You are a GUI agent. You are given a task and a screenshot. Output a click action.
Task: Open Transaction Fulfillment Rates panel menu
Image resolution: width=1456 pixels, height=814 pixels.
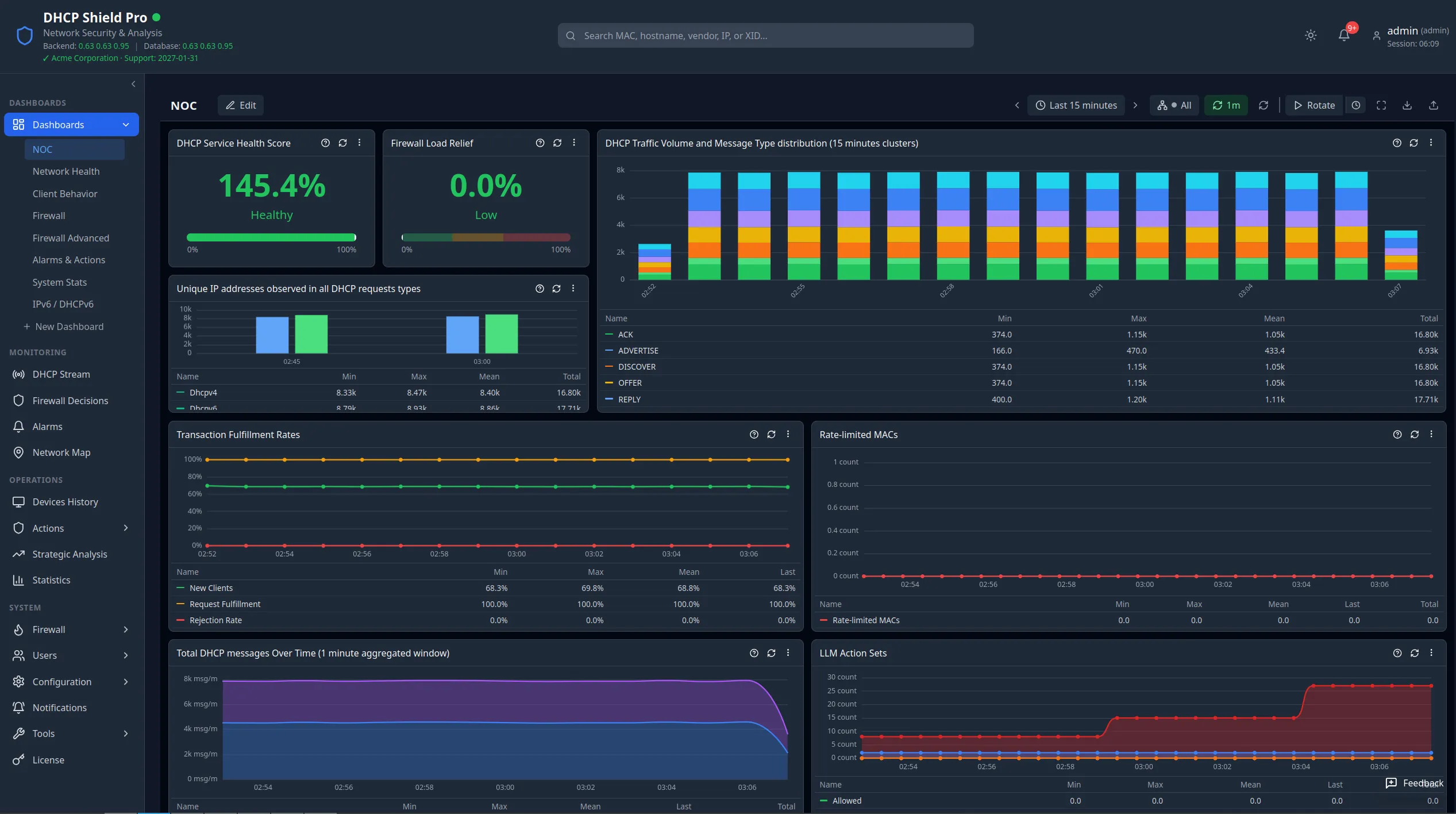788,434
